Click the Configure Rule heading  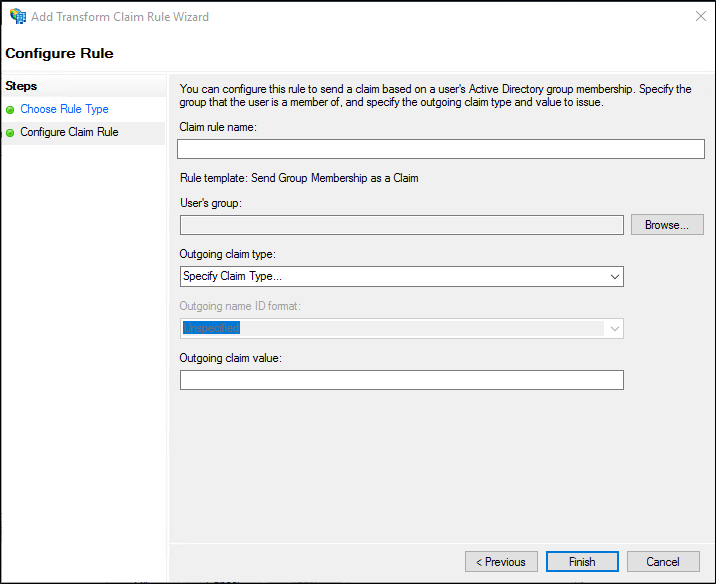(59, 53)
